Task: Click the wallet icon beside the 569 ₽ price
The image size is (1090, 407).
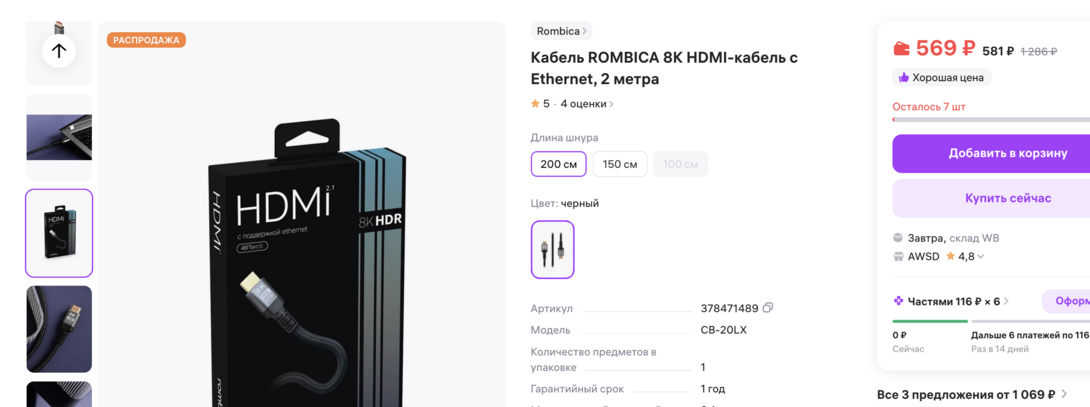Action: (x=901, y=48)
